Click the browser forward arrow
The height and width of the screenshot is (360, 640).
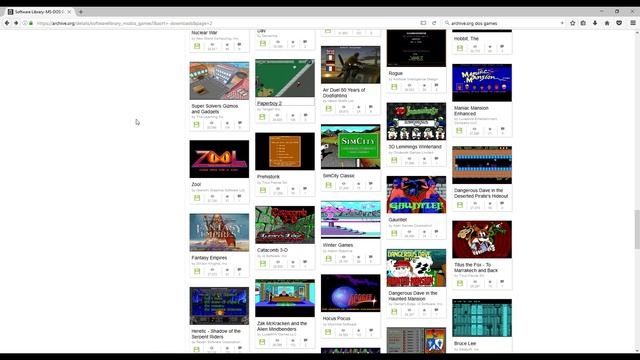(16, 23)
